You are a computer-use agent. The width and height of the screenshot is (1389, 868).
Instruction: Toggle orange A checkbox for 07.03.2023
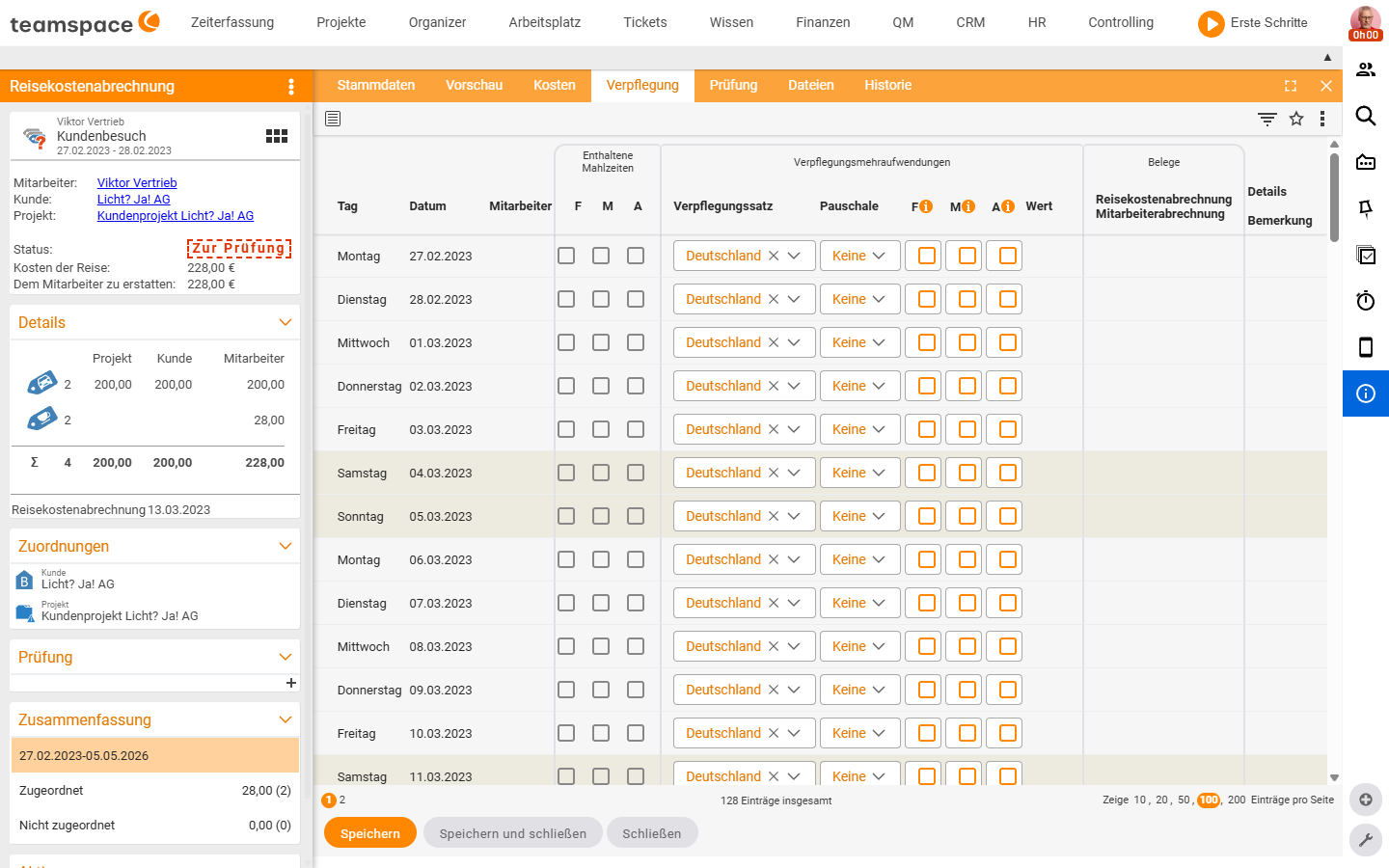tap(1008, 603)
